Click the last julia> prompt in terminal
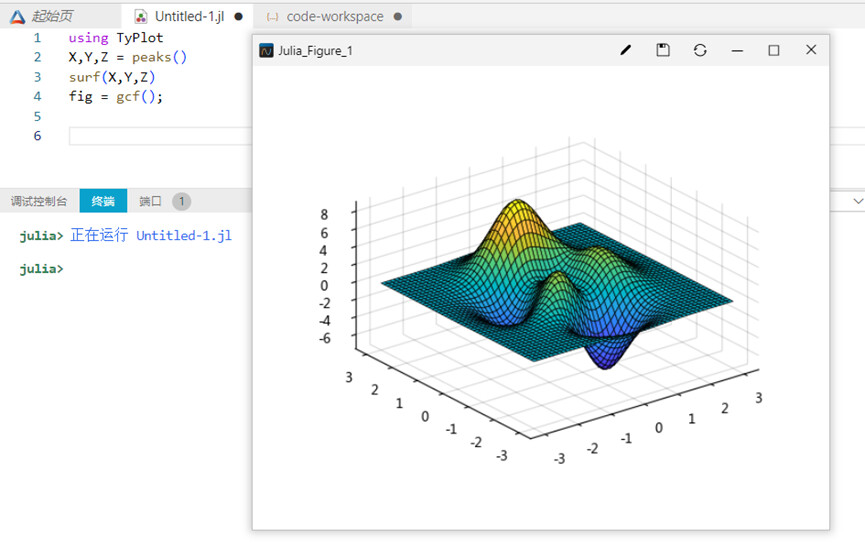Screen dimensions: 865x548 pos(41,269)
